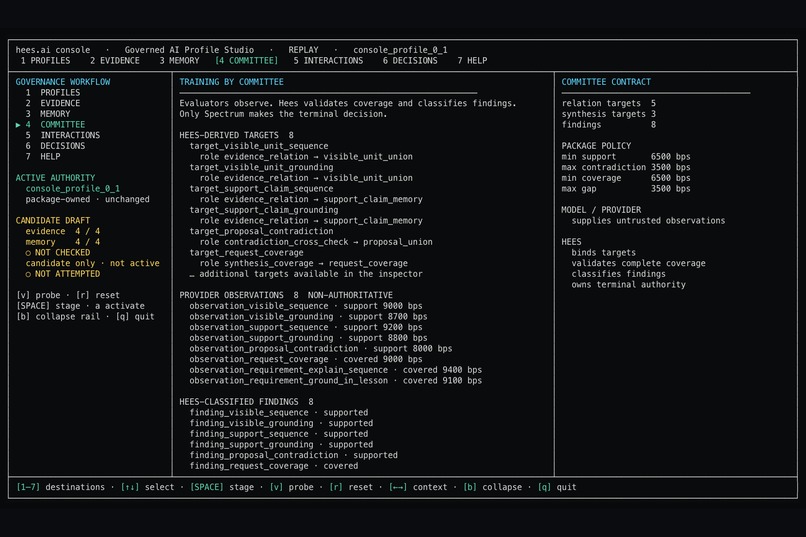
Task: Click observation_visible_sequence row
Action: (306, 306)
